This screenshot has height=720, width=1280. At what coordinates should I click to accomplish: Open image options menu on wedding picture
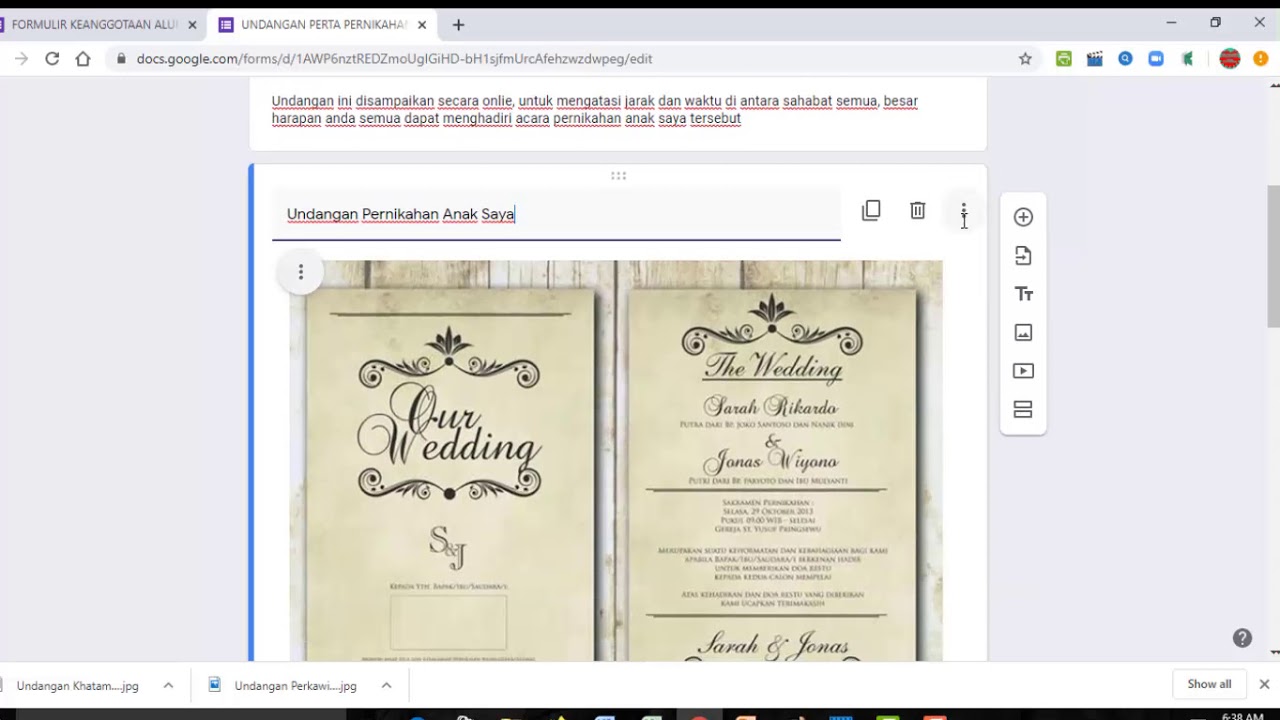(x=300, y=272)
